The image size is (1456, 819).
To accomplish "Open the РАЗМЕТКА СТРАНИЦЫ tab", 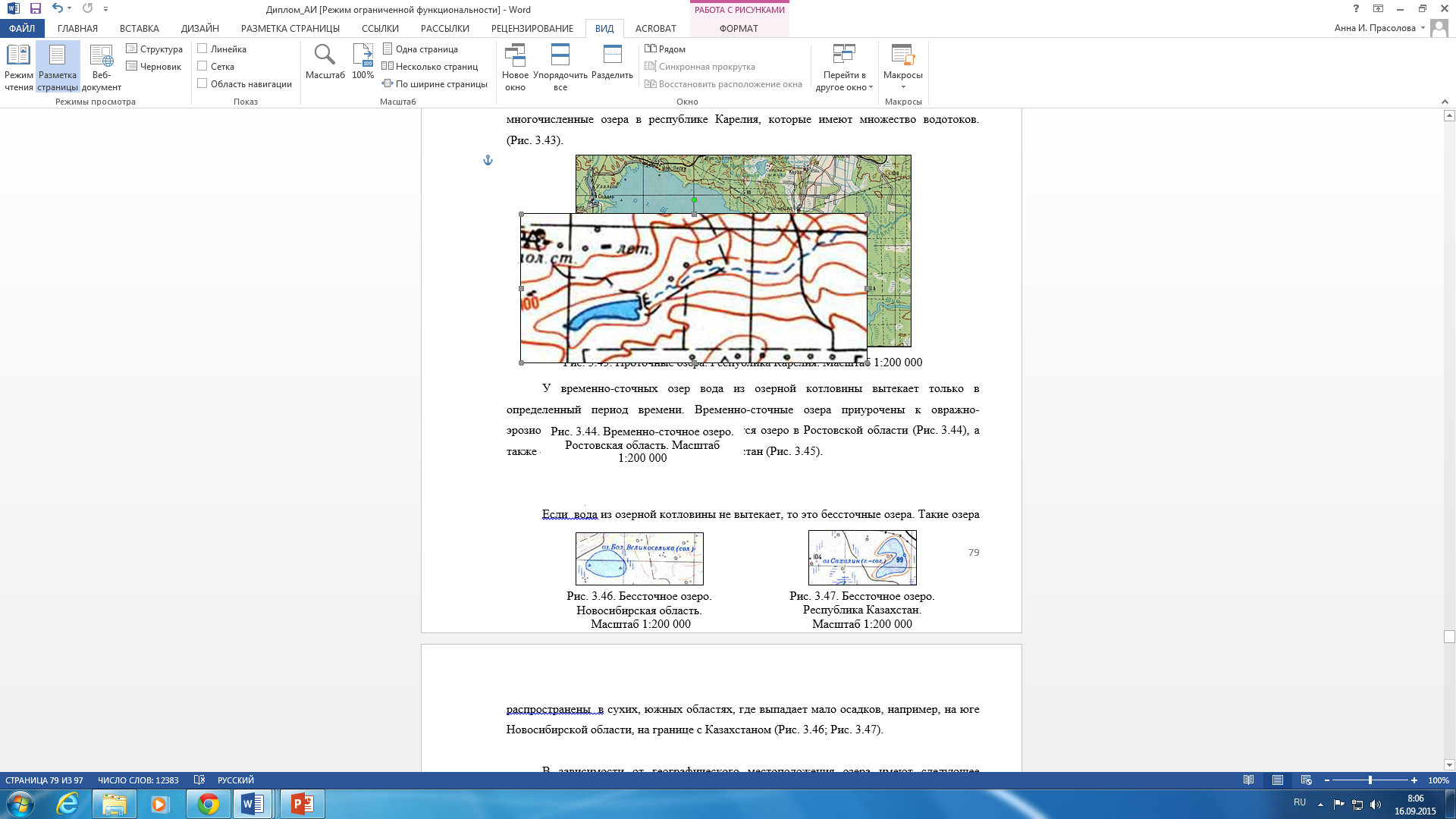I will click(x=290, y=29).
